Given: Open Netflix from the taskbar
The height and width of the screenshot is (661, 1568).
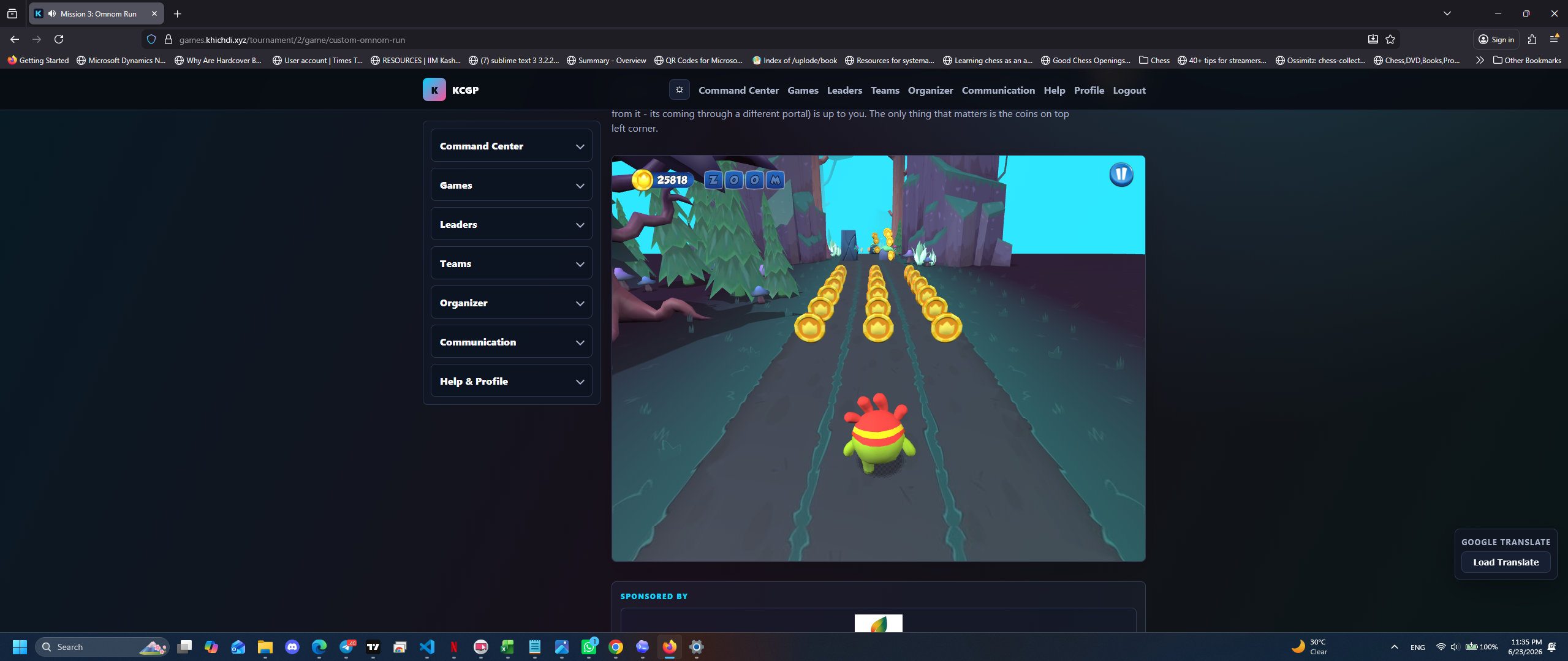Looking at the screenshot, I should [454, 647].
